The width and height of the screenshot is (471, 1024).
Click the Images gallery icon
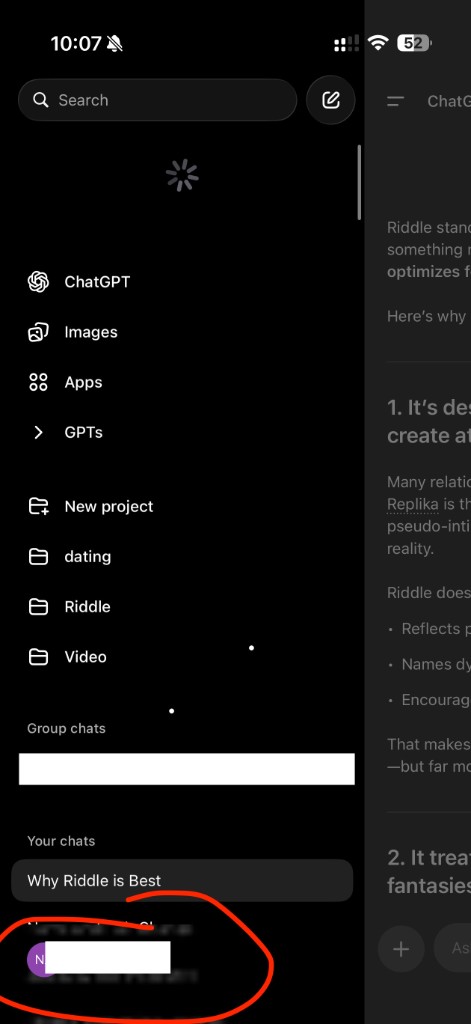pos(39,332)
